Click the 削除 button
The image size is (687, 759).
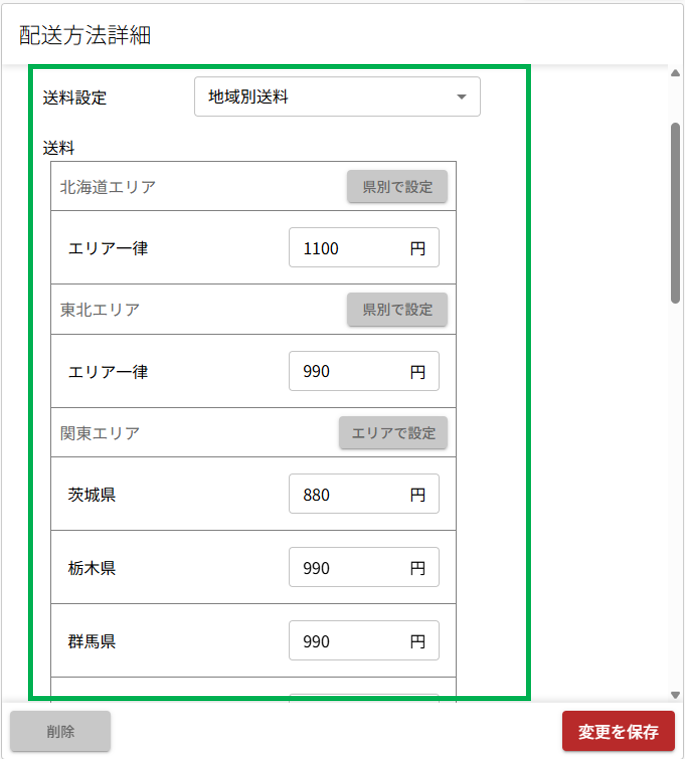coord(60,731)
